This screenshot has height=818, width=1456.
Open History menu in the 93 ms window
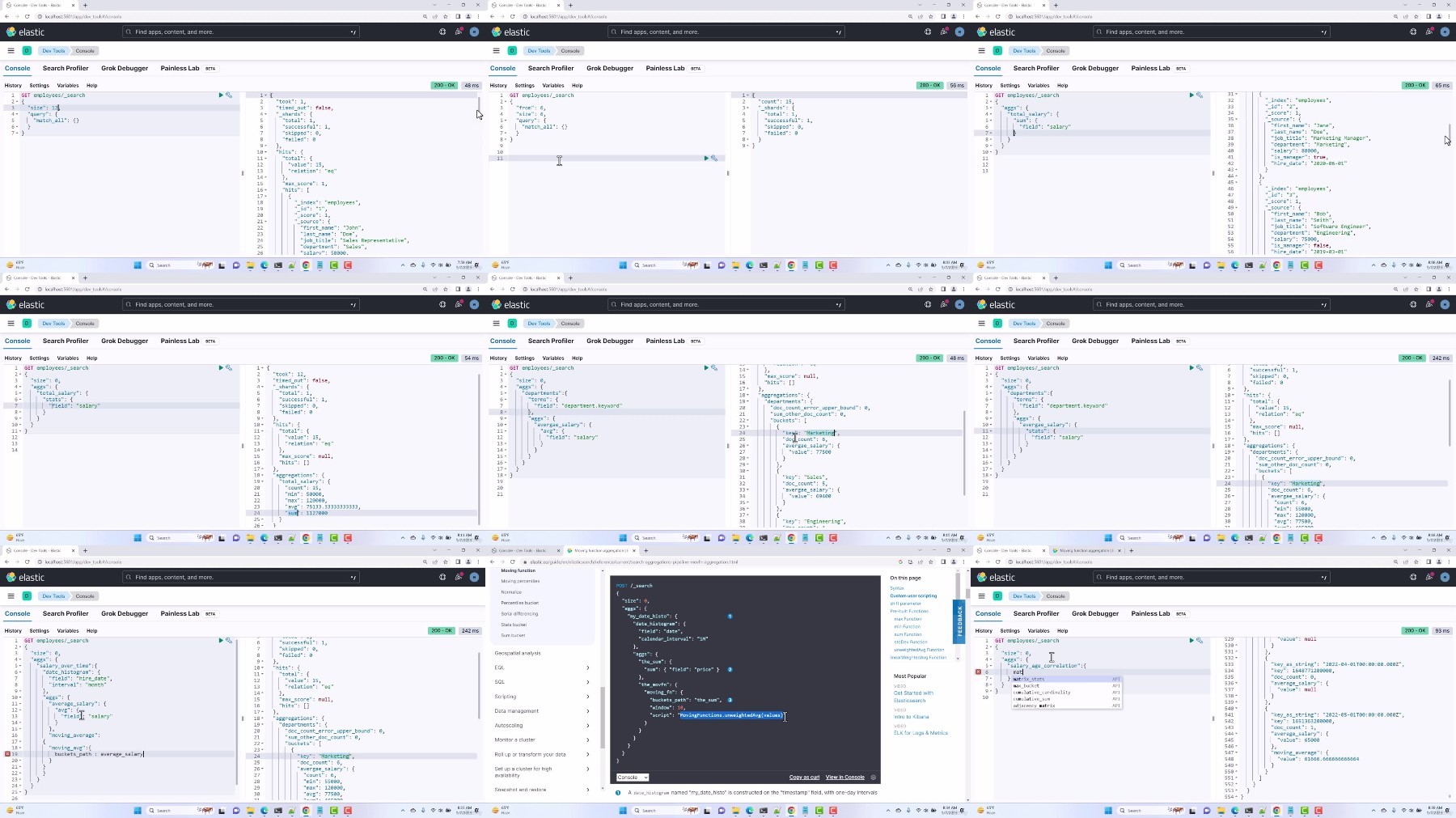coord(984,630)
